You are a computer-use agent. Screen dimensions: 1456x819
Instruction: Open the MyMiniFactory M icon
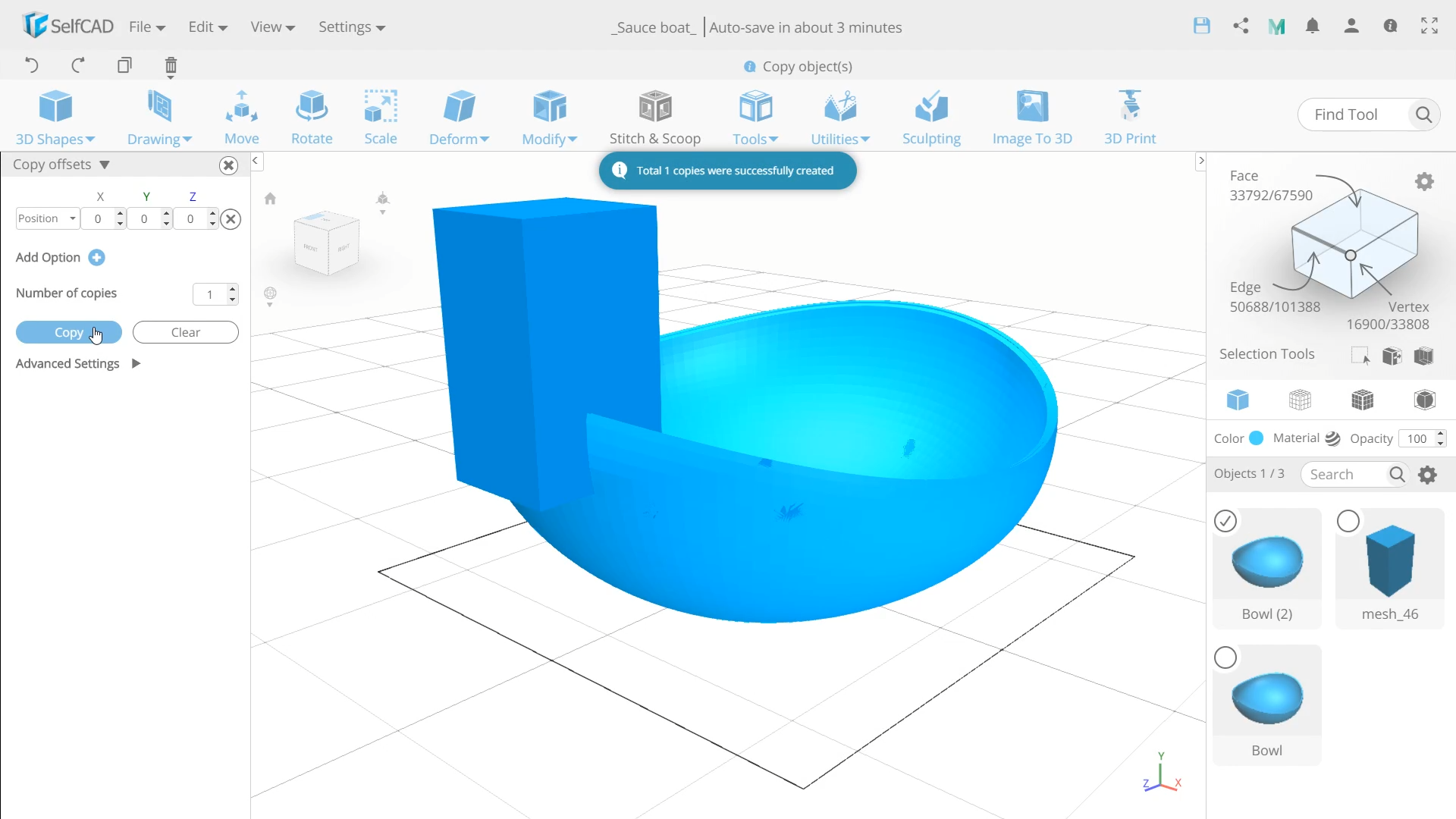1276,27
